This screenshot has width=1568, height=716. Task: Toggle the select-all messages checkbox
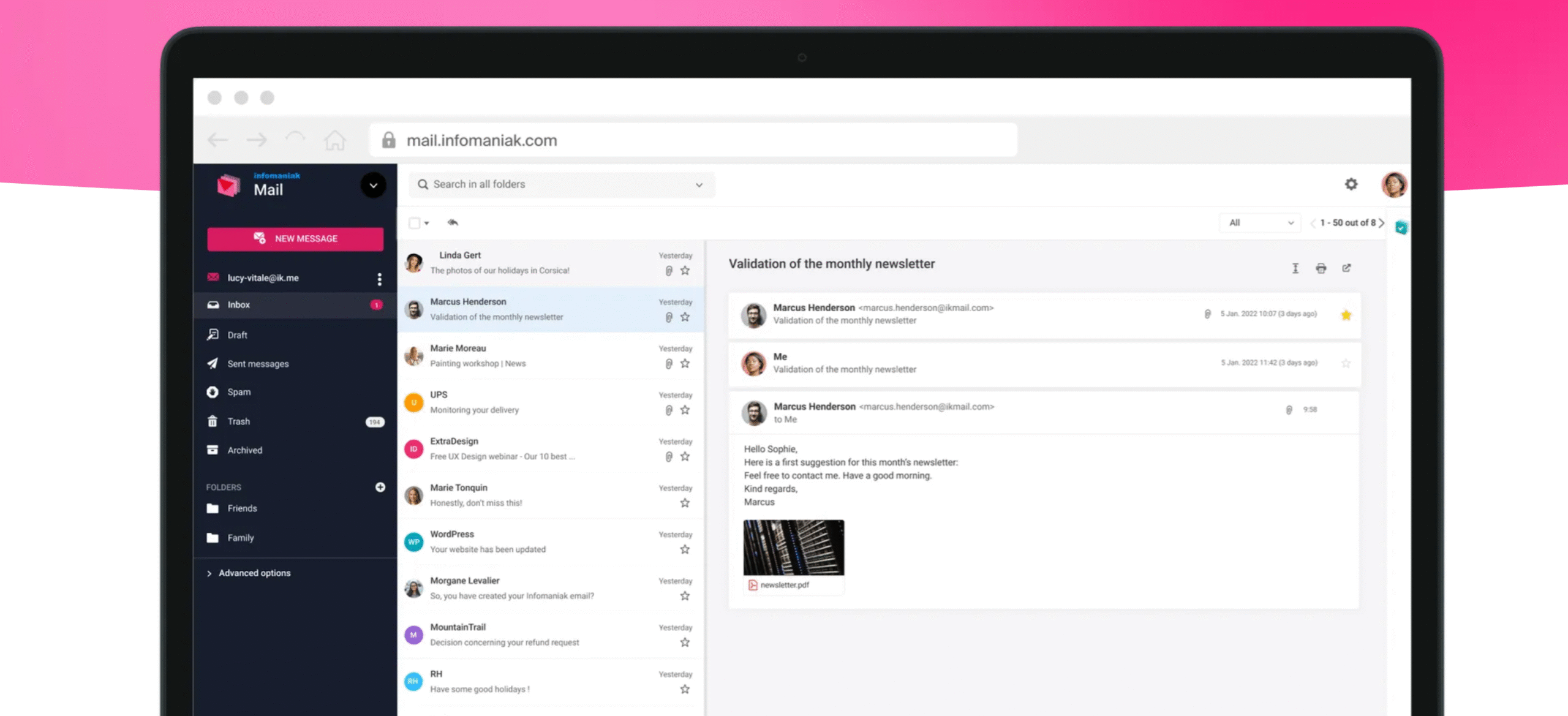click(415, 223)
